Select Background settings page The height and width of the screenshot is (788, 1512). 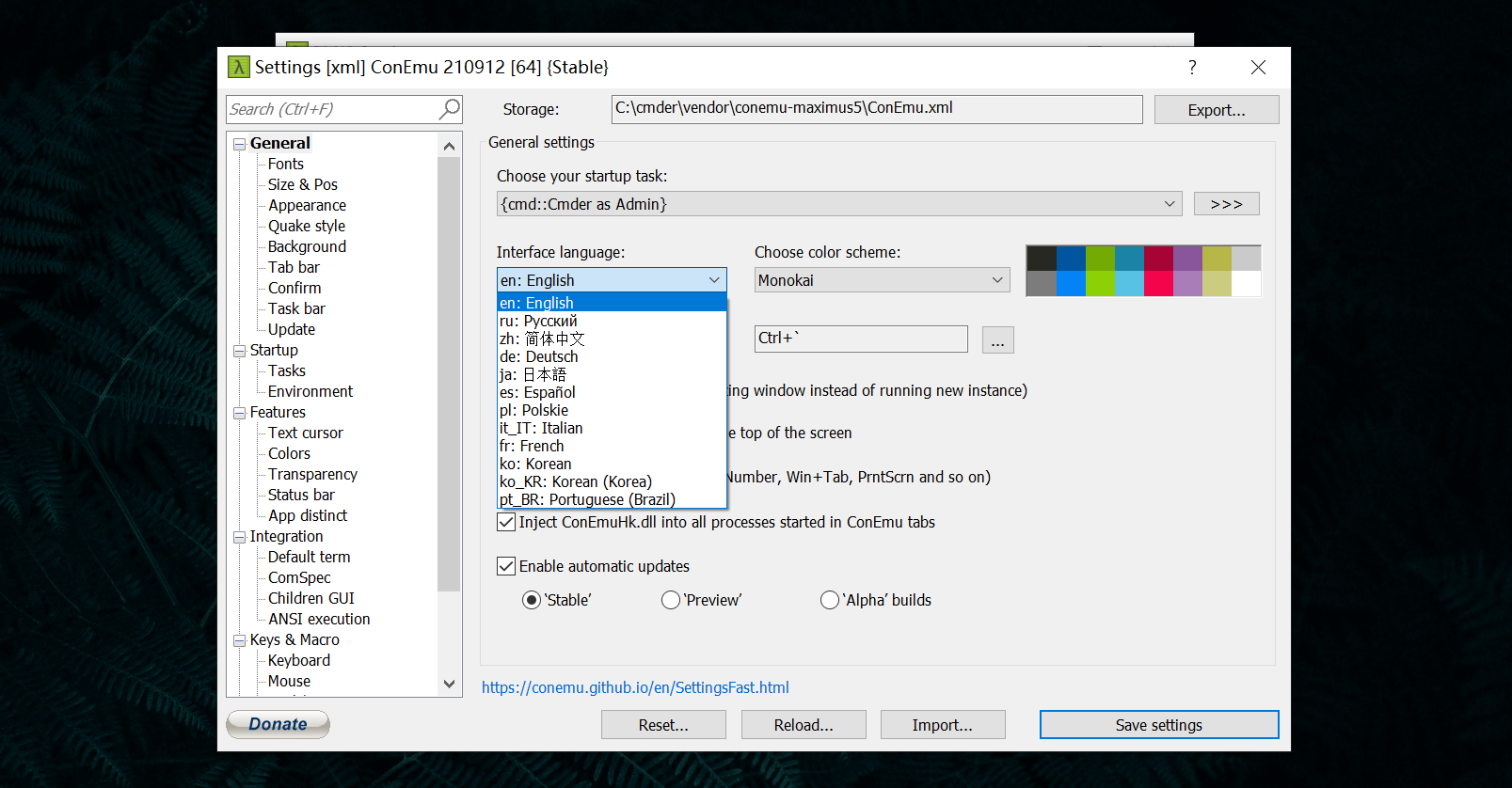[307, 246]
